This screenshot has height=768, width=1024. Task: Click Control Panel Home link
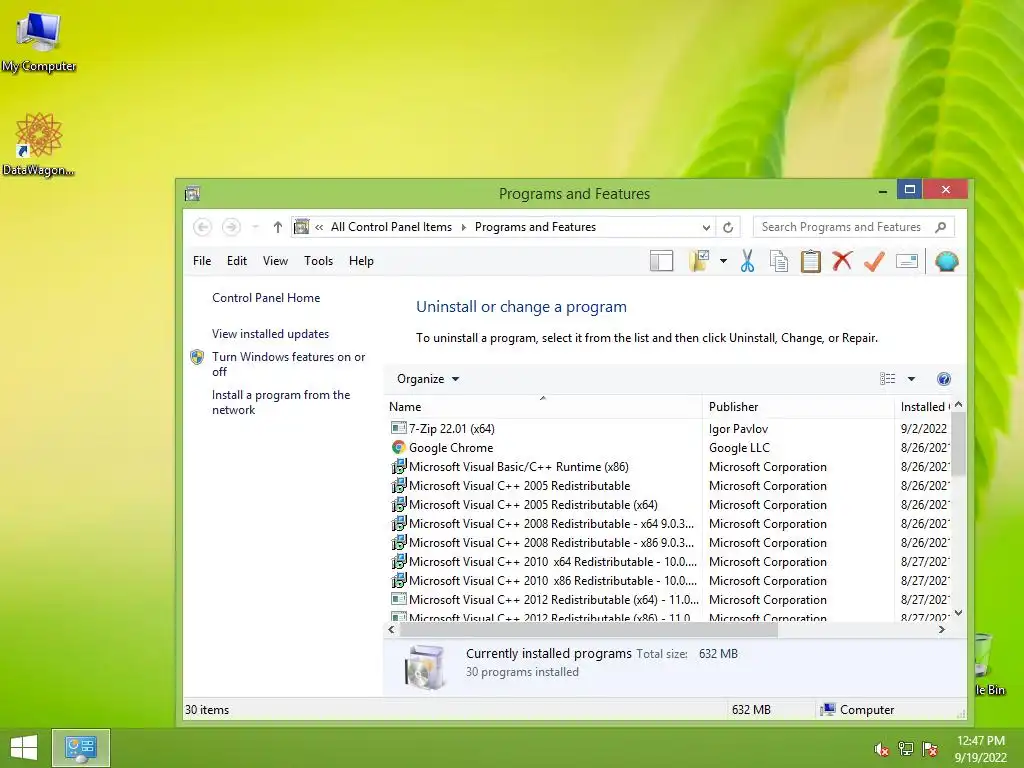[x=266, y=298]
